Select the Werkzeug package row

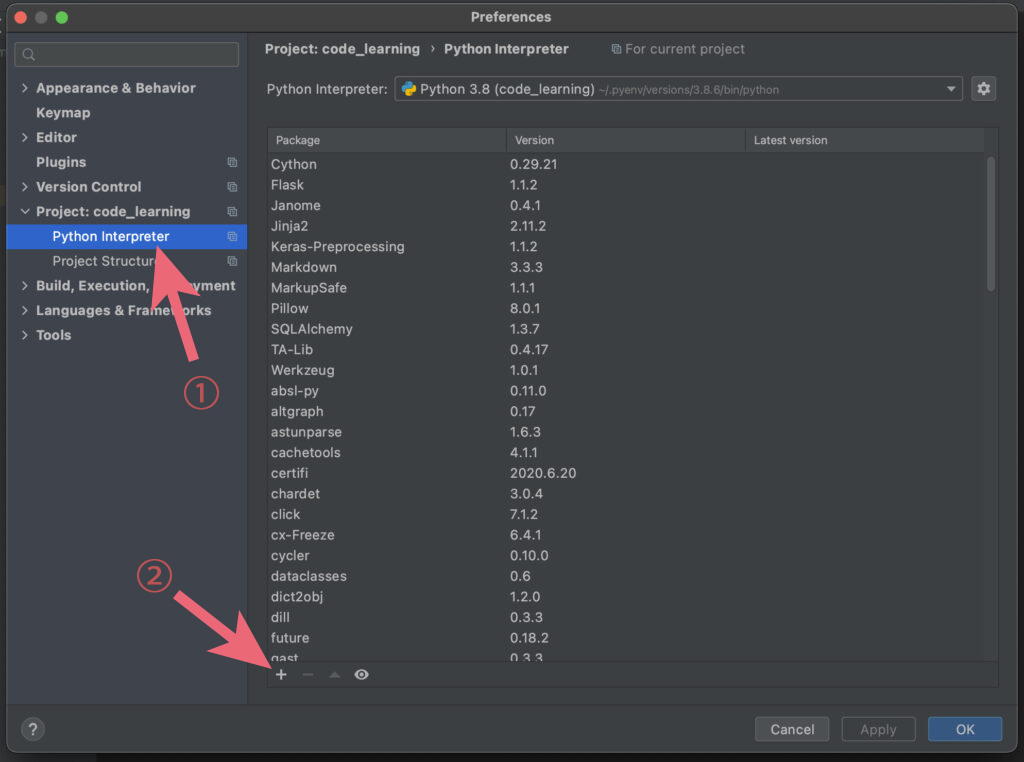(x=626, y=370)
